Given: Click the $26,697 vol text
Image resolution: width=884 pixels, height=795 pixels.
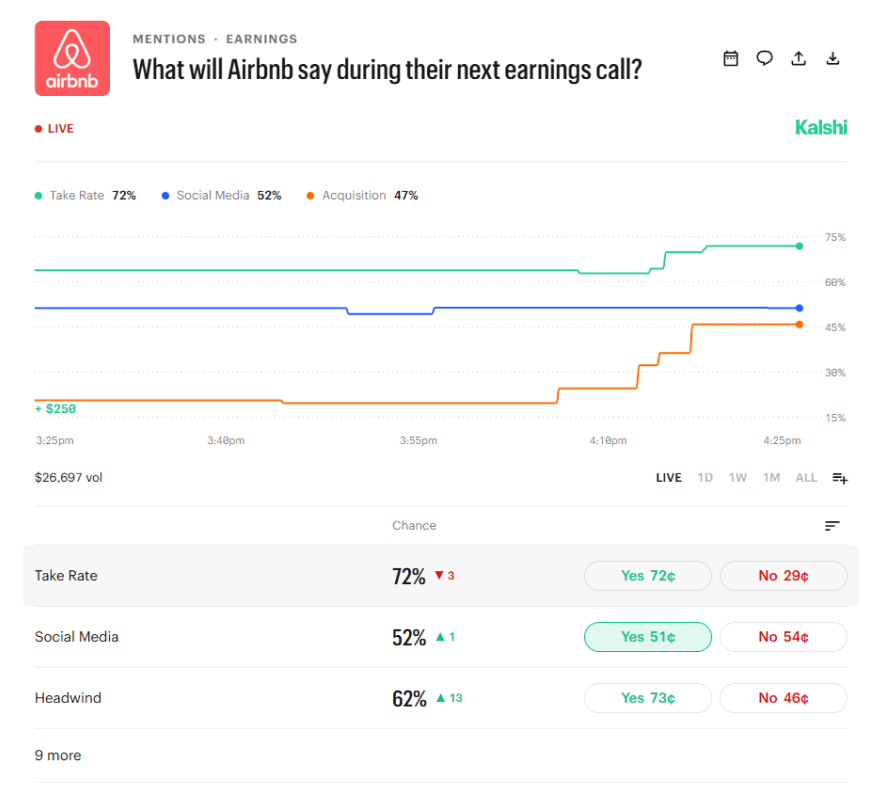Looking at the screenshot, I should tap(68, 478).
